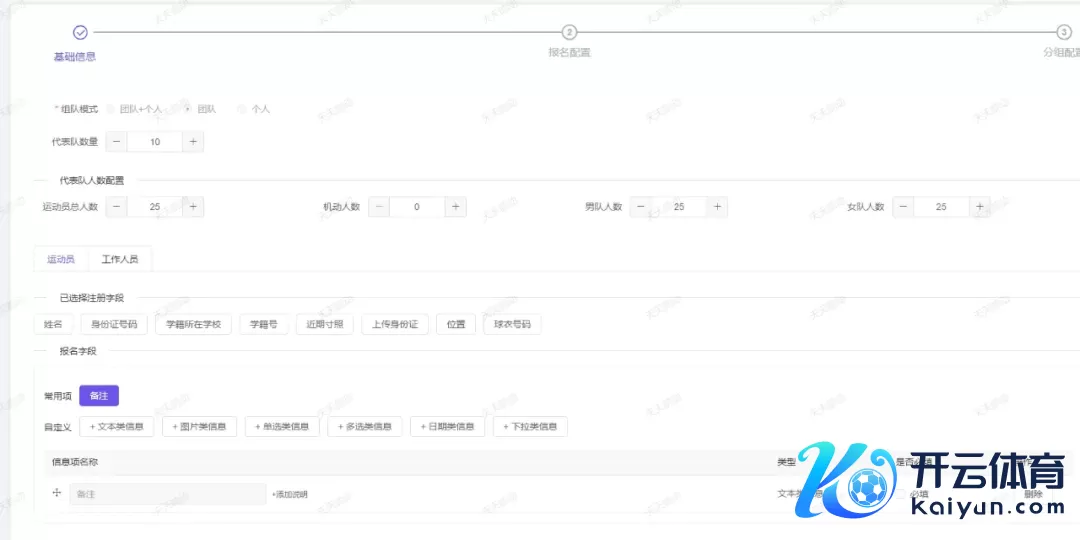
Task: Increase 运动员总人数 with the plus icon
Action: click(193, 207)
